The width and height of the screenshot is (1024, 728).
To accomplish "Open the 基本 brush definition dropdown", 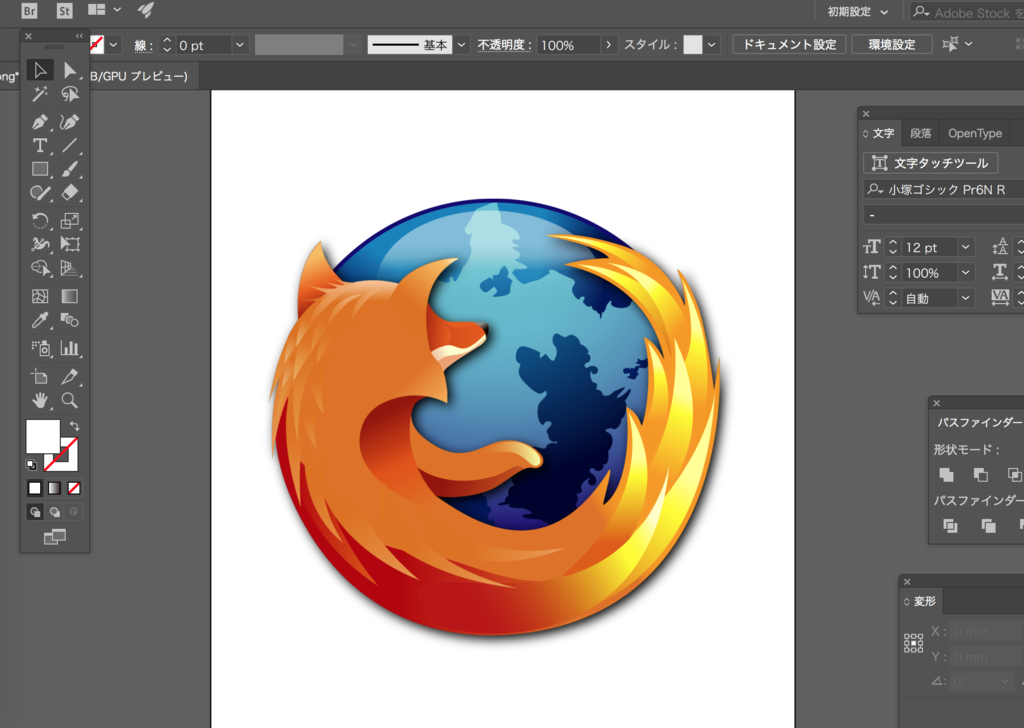I will point(461,45).
